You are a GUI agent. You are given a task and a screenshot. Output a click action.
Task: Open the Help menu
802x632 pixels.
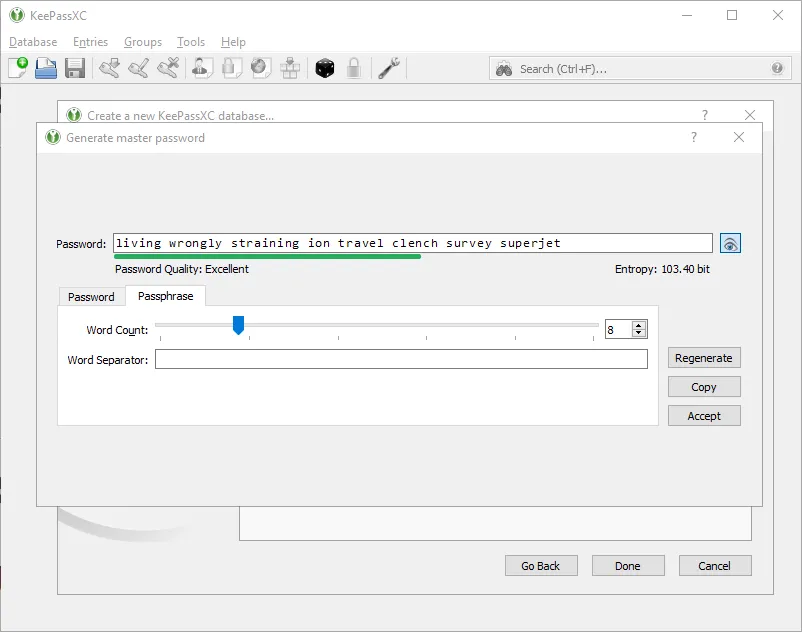tap(233, 42)
